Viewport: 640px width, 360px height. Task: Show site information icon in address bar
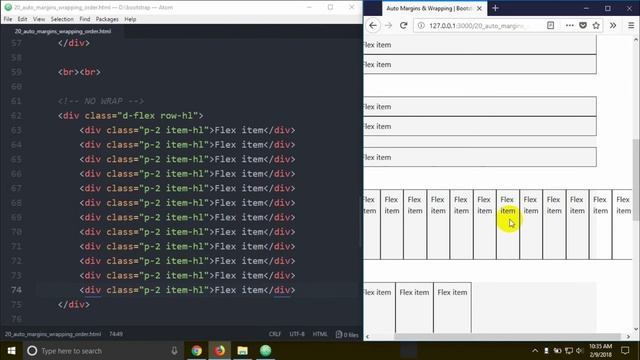421,25
